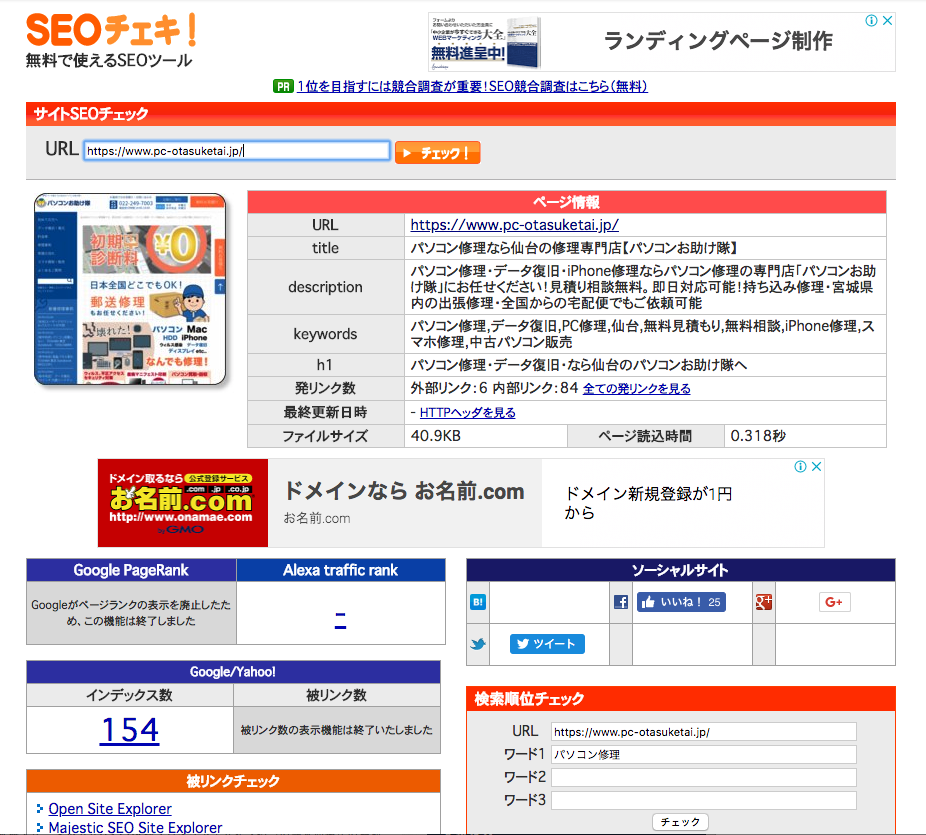Click the ページ情報 table header
The image size is (926, 835).
pos(567,202)
